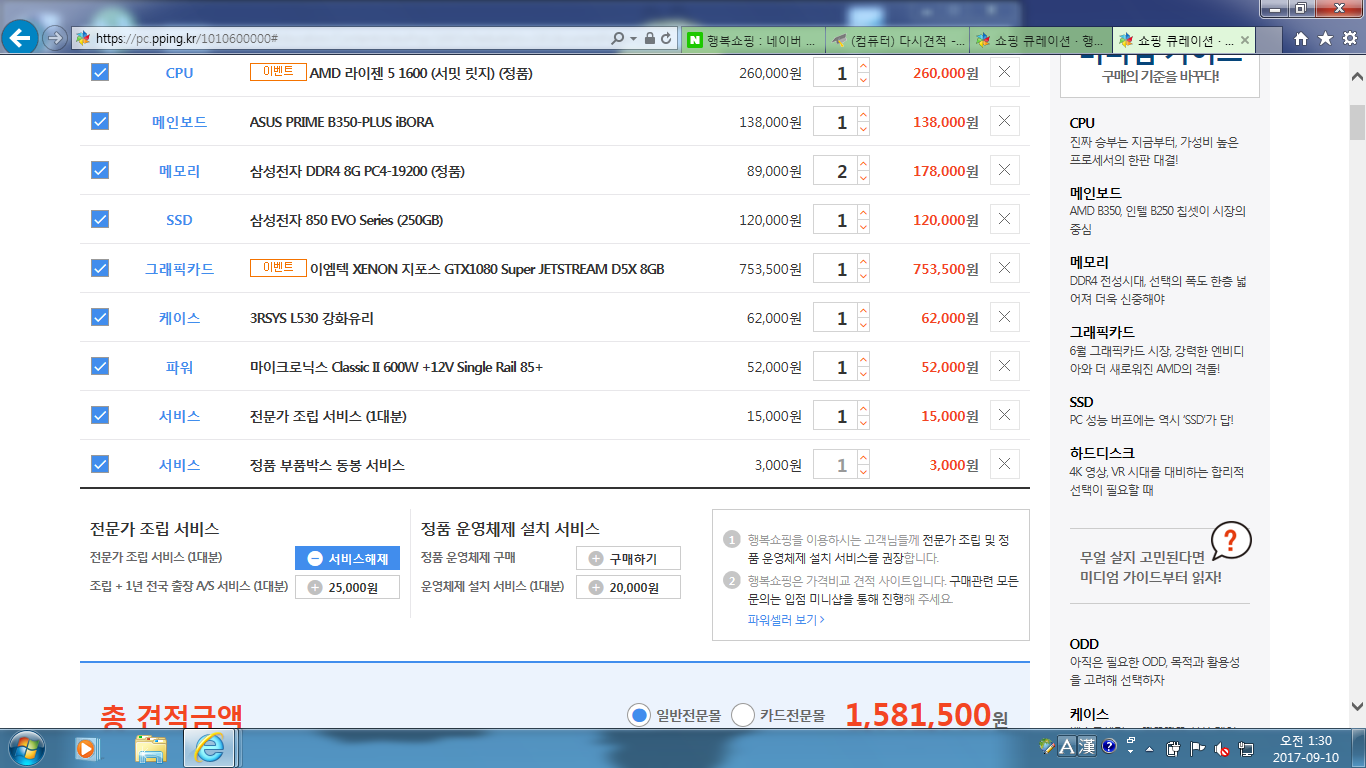The height and width of the screenshot is (768, 1366).
Task: Uncheck the 케이스 row checkbox
Action: click(100, 317)
